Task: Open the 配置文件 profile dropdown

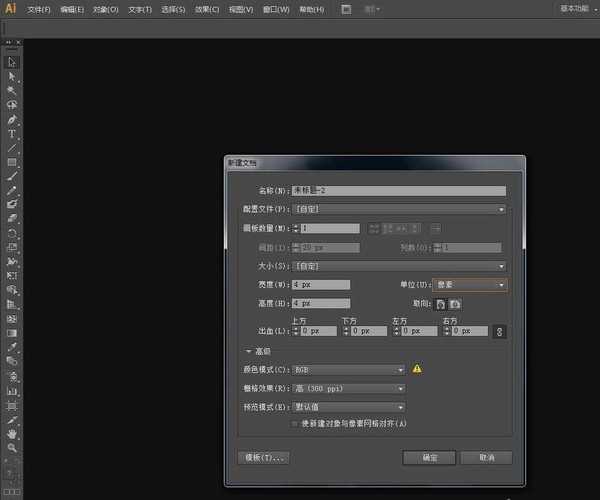Action: [x=399, y=209]
